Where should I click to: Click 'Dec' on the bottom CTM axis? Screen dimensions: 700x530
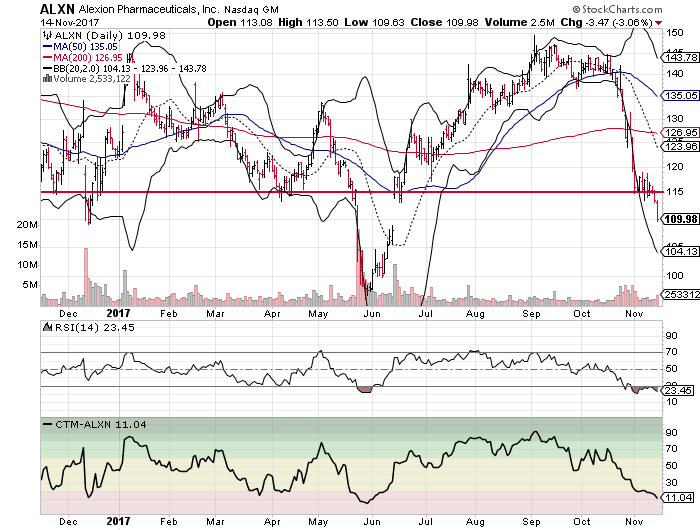pos(68,522)
